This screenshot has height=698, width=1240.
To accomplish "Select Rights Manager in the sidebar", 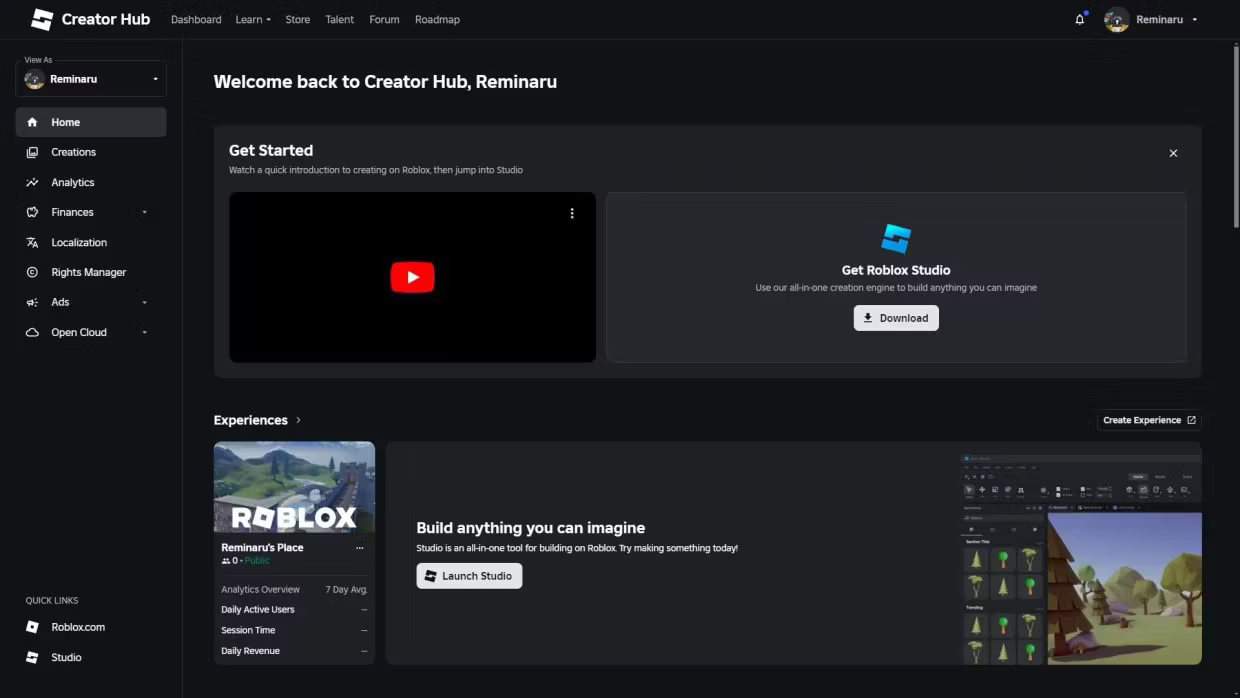I will click(x=91, y=272).
